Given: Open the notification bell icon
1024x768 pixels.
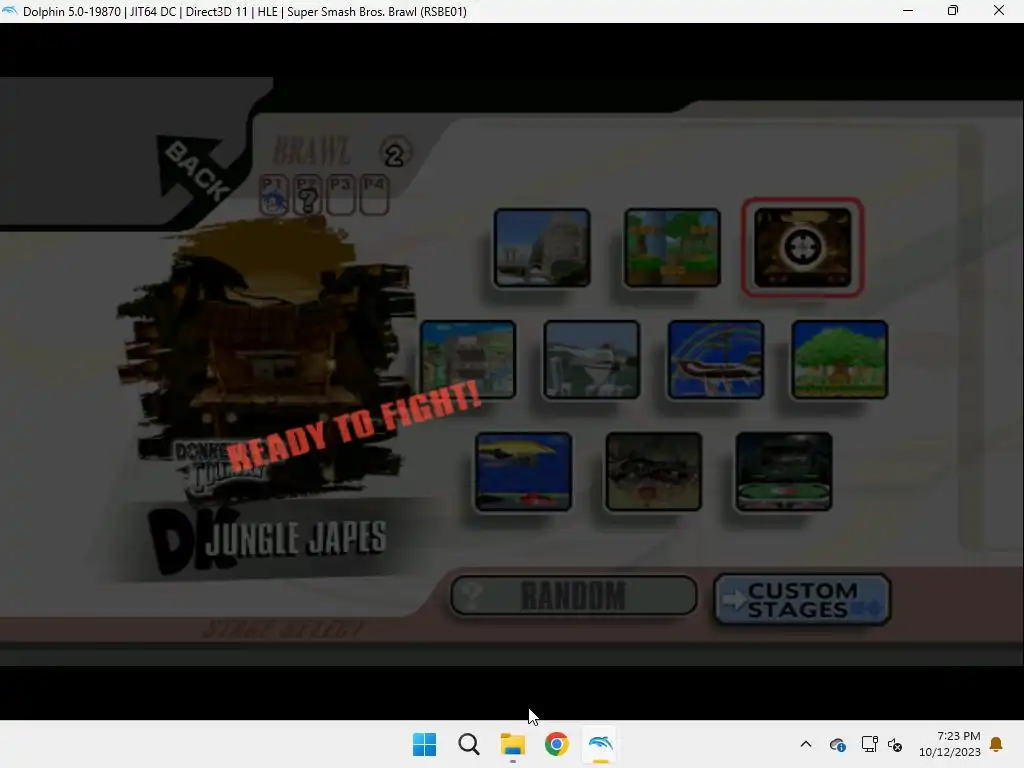Looking at the screenshot, I should click(x=997, y=744).
